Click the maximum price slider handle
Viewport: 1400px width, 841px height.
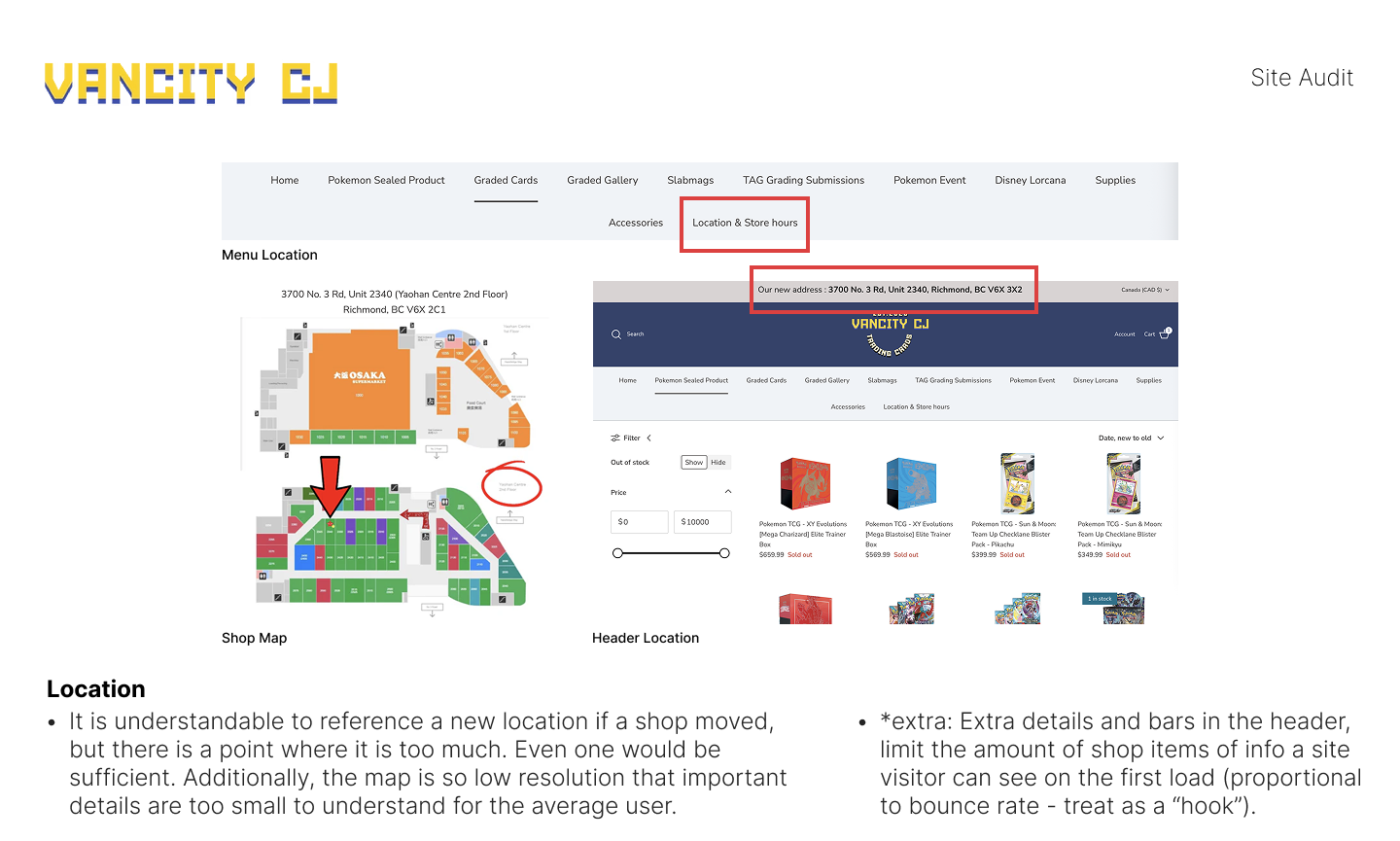pos(724,553)
